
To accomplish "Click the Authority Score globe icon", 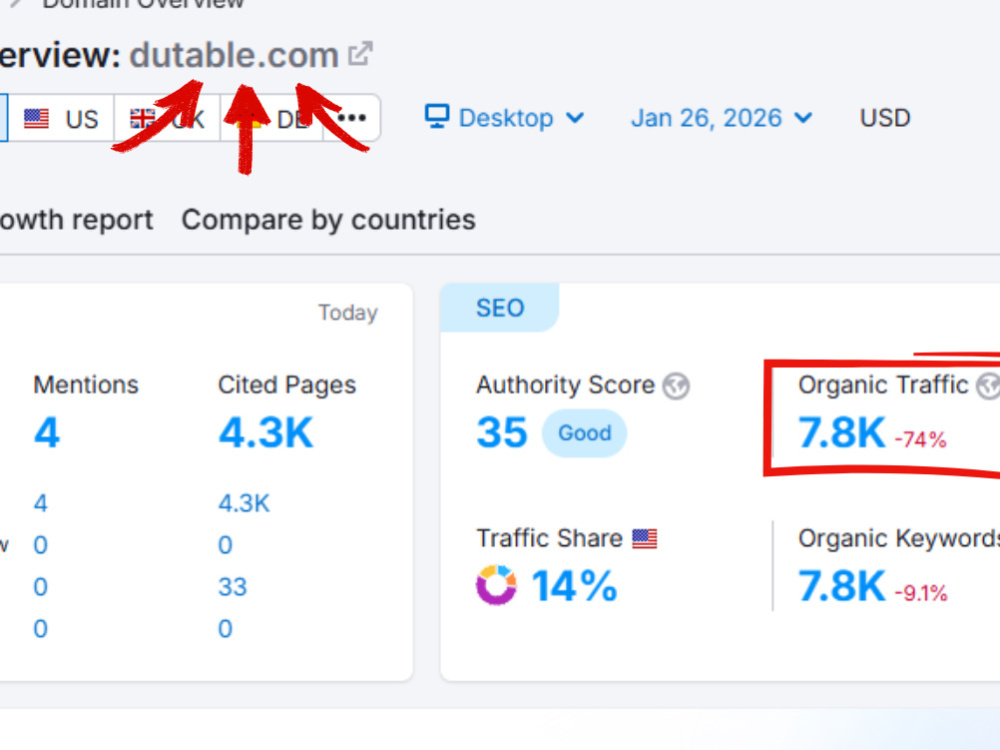I will tap(675, 386).
